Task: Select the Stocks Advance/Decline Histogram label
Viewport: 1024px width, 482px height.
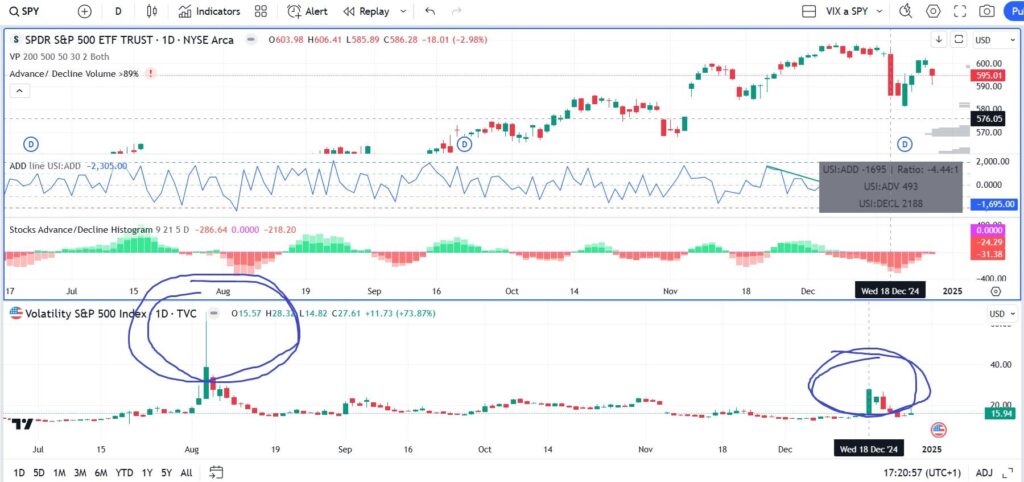Action: pyautogui.click(x=81, y=229)
